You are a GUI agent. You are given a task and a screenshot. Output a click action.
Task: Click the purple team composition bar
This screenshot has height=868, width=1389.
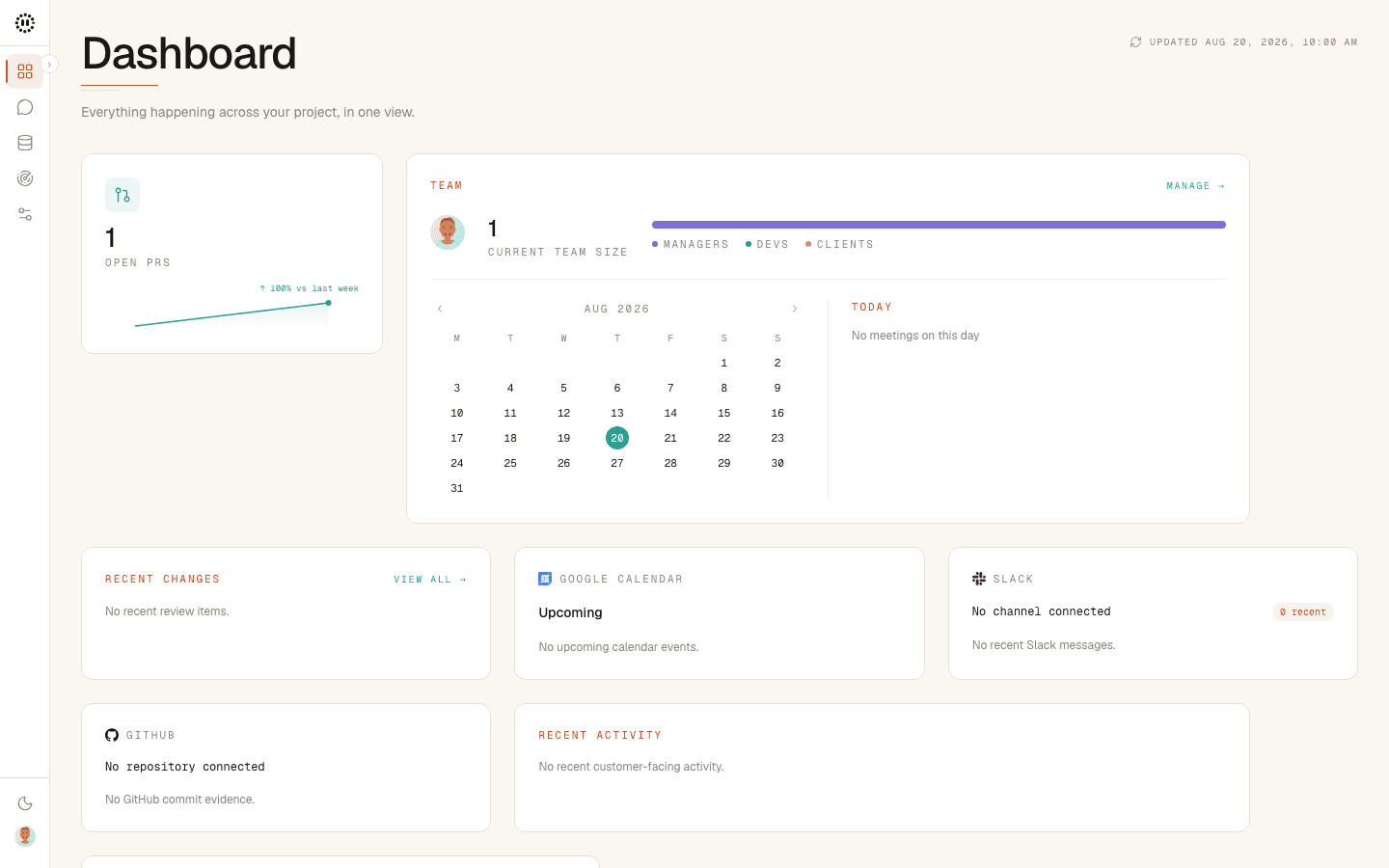939,225
